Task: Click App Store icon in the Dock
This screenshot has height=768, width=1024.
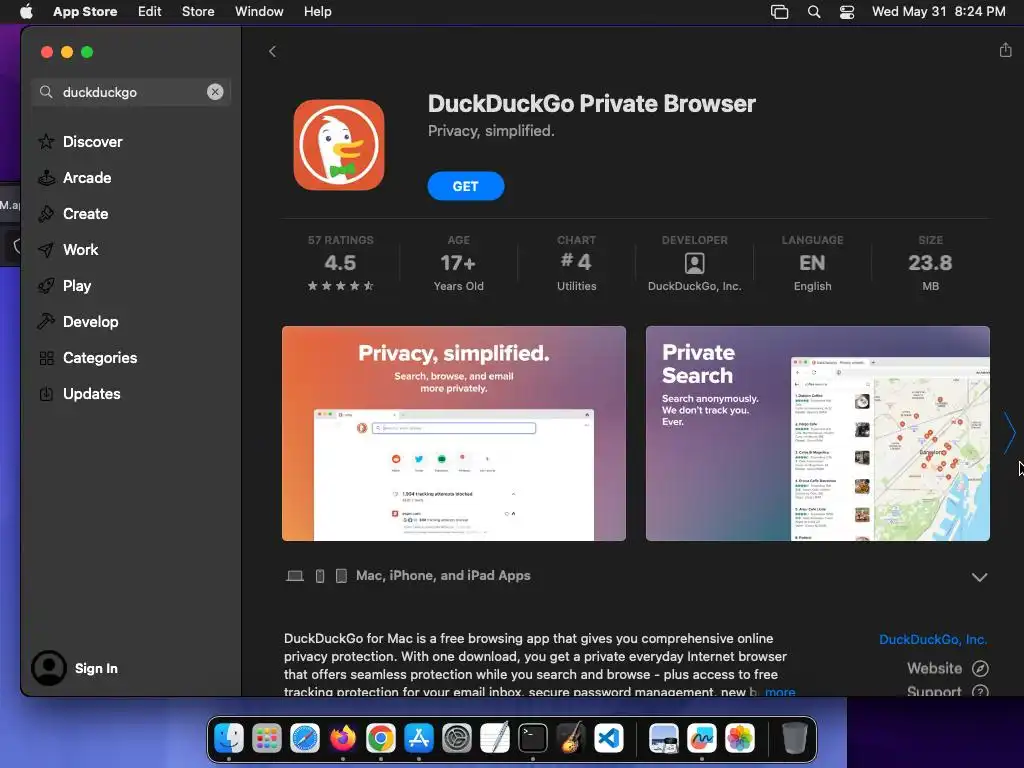Action: [x=419, y=739]
